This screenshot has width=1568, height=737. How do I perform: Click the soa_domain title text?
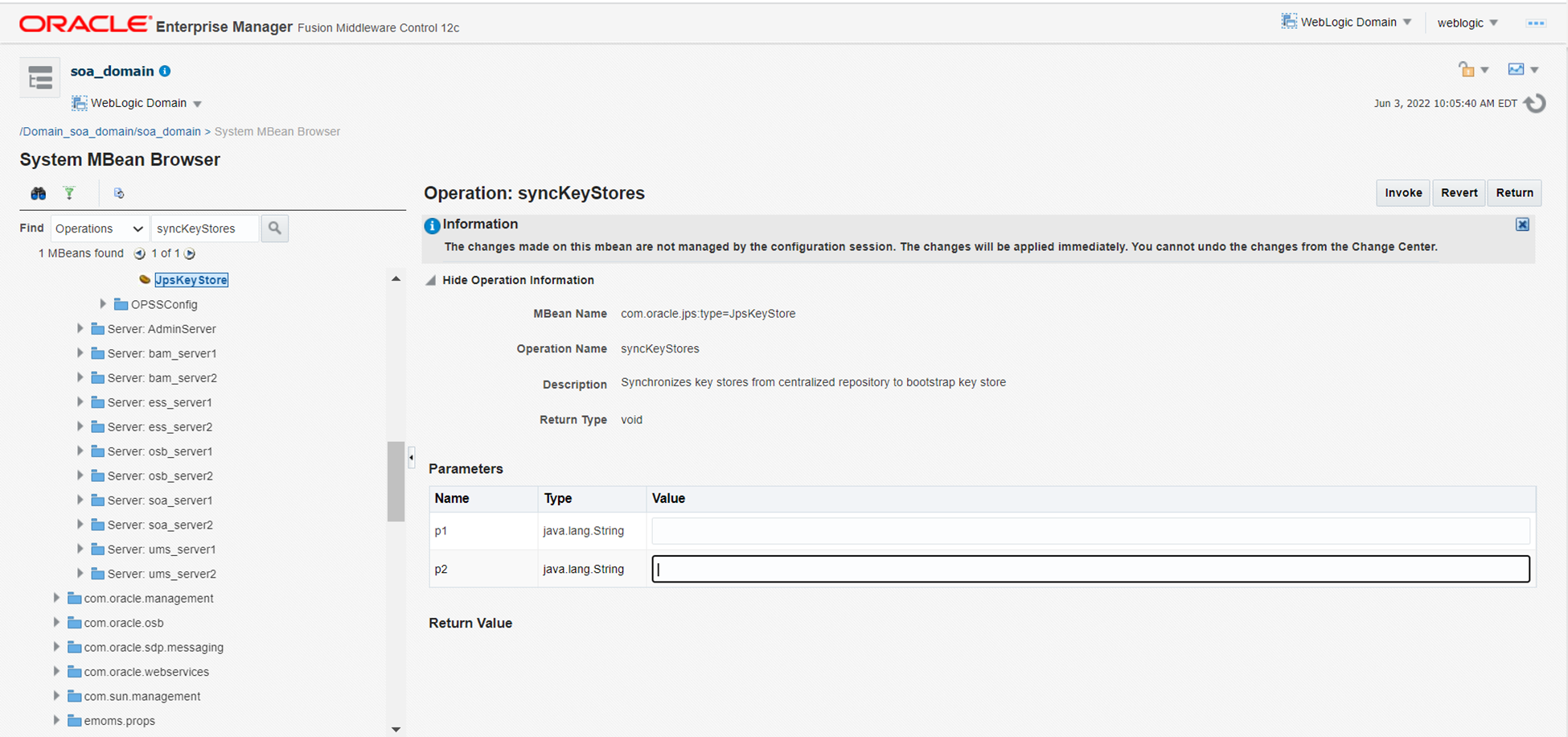pyautogui.click(x=112, y=71)
